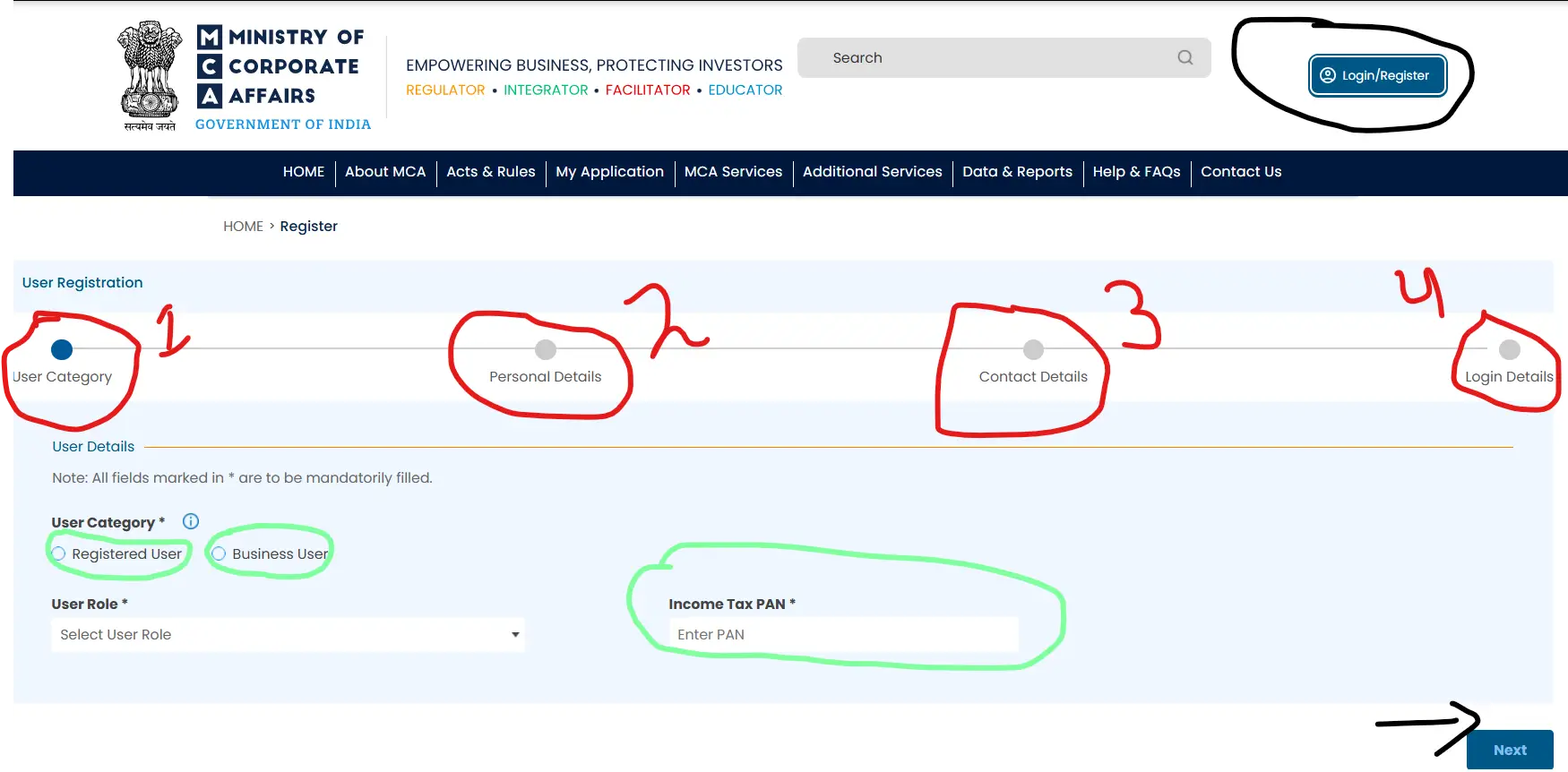The image size is (1568, 772).
Task: Click the Indian national emblem logo
Action: coord(150,75)
